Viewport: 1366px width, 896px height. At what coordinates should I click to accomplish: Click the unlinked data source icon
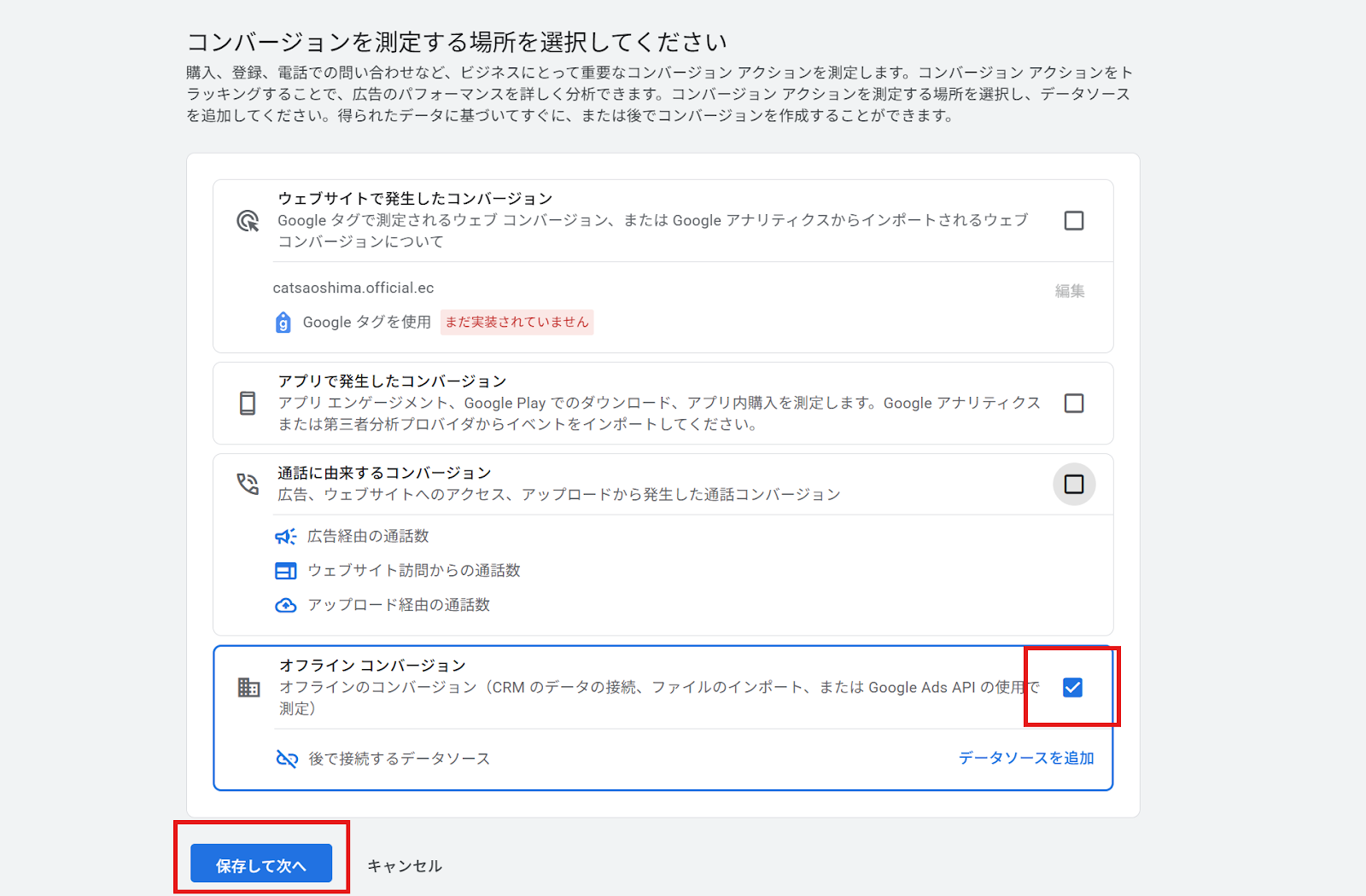pos(287,759)
